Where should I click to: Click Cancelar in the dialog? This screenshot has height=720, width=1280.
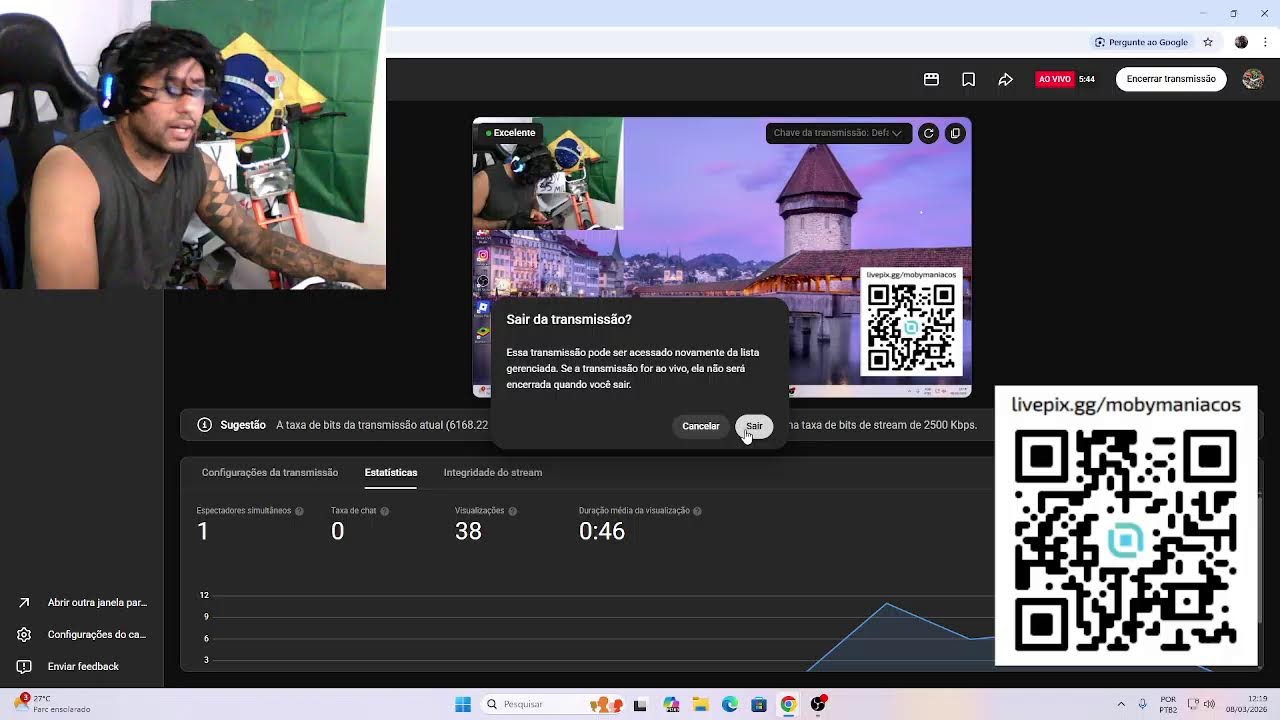tap(700, 426)
